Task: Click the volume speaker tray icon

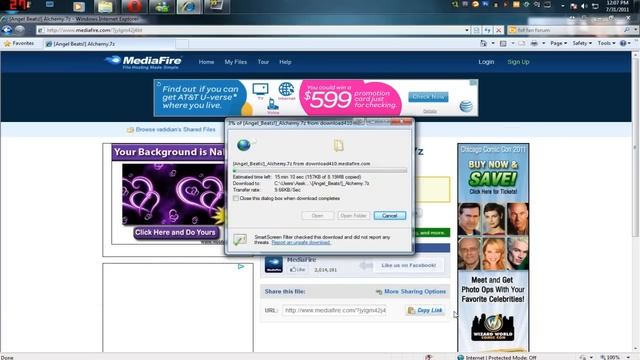Action: point(584,6)
